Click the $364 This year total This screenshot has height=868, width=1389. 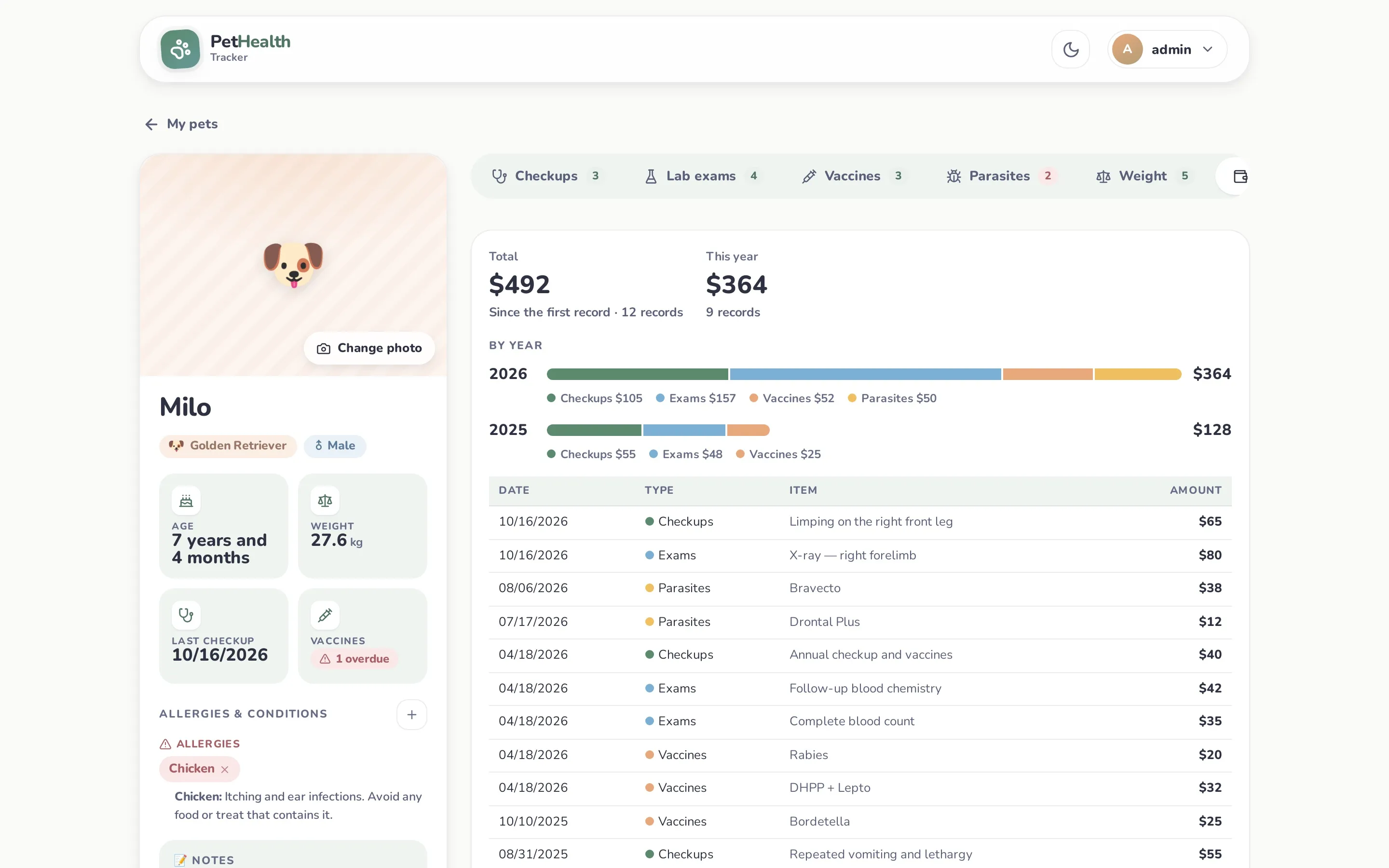tap(736, 285)
